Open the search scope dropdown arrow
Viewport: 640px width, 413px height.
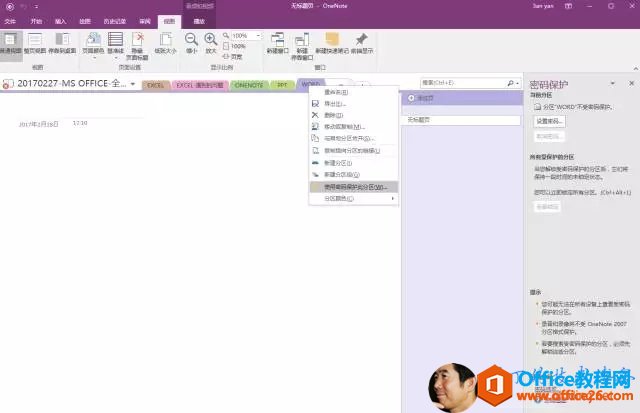click(x=518, y=83)
